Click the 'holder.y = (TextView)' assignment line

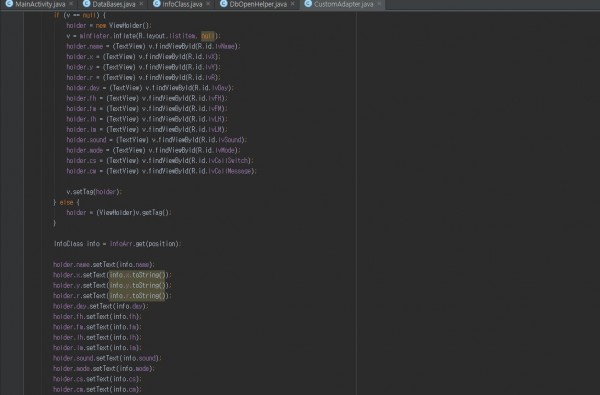point(143,67)
